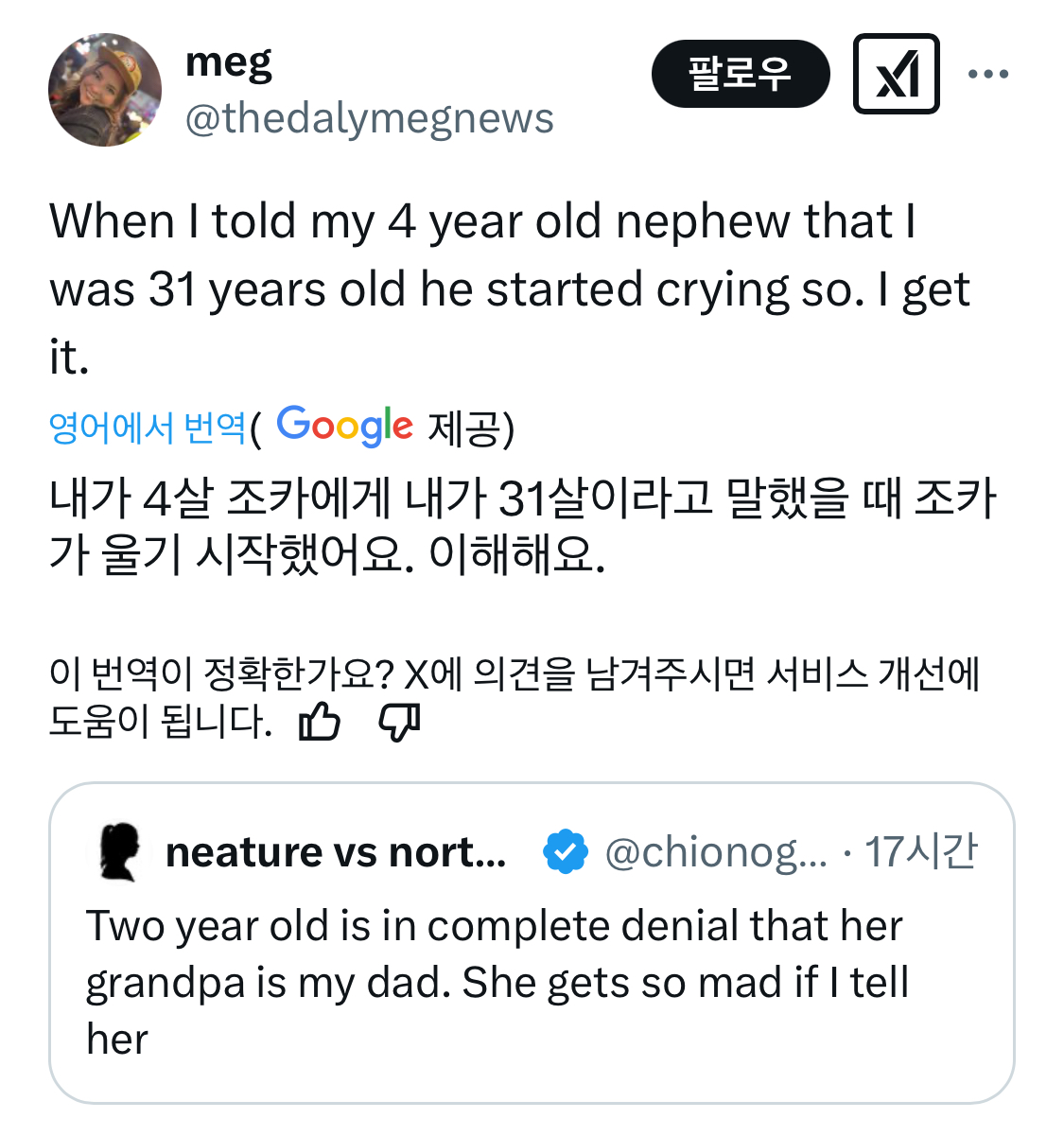Open the "neature vs nort..." author name

pyautogui.click(x=336, y=852)
